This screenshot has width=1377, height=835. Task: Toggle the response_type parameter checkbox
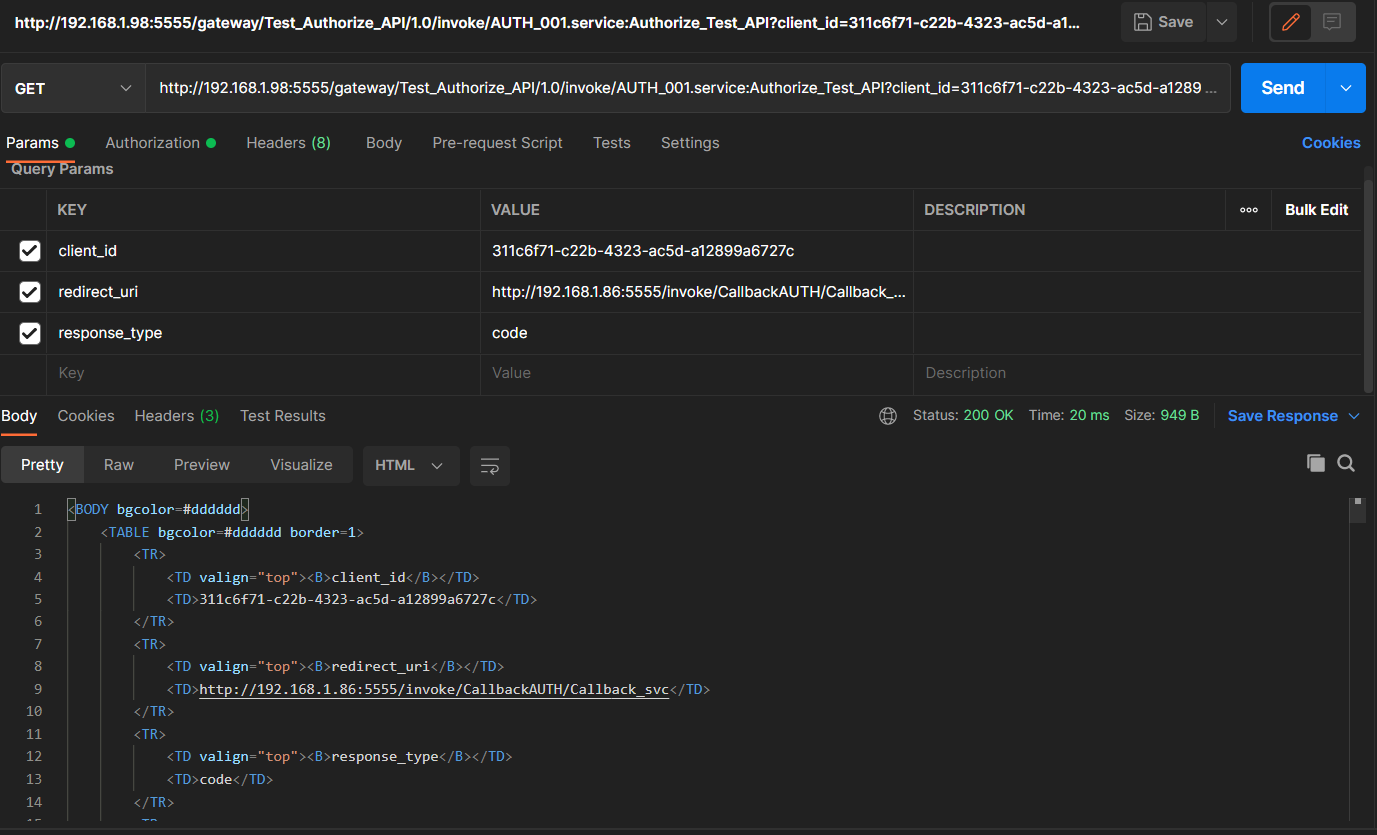tap(30, 333)
